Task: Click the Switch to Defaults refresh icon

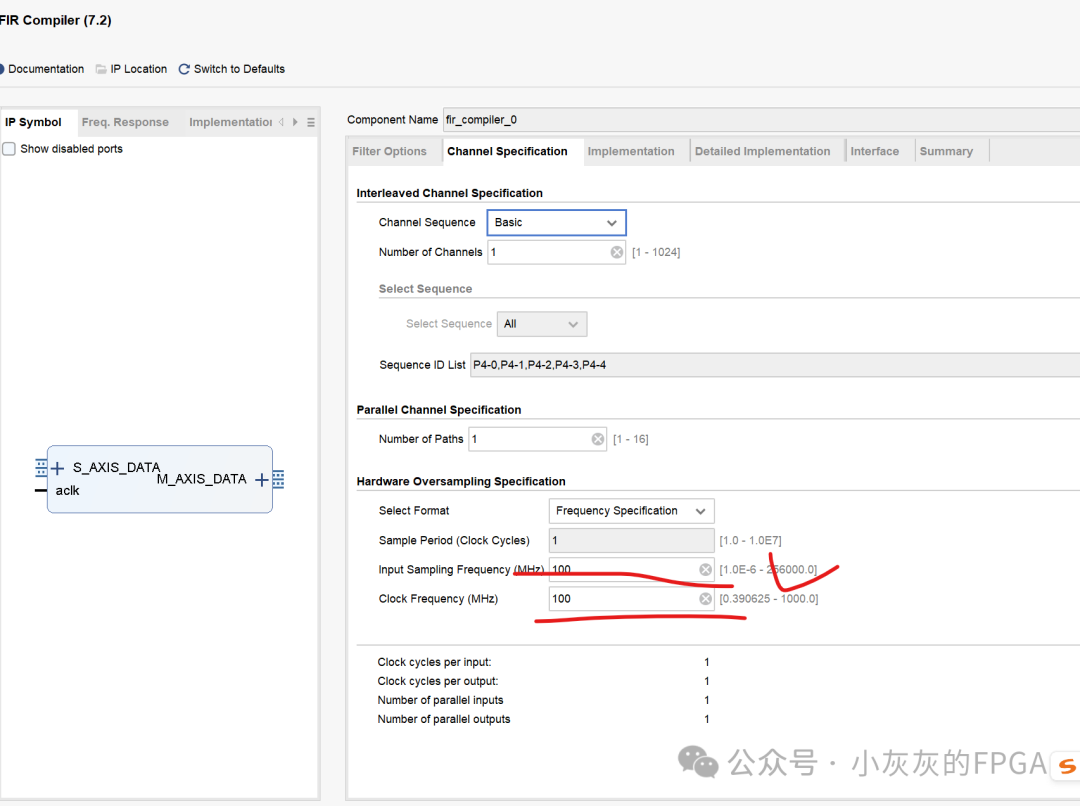Action: 184,69
